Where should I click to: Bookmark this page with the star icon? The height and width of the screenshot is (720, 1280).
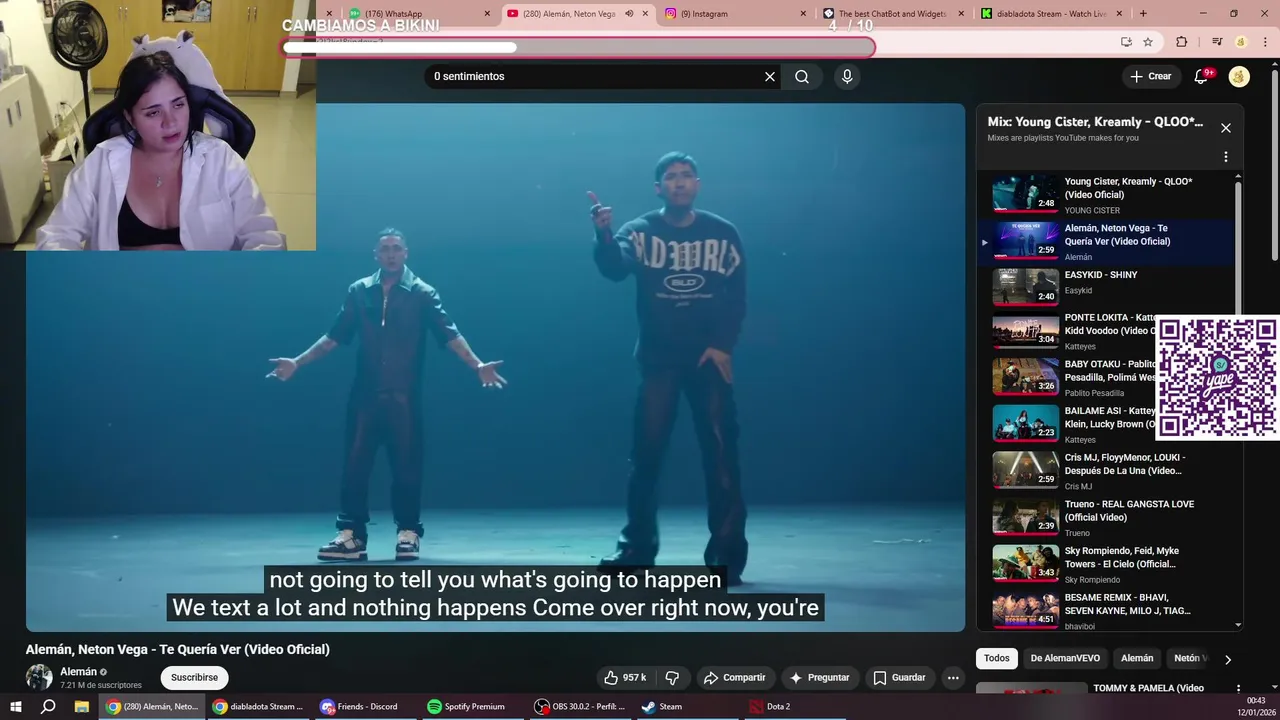1148,42
